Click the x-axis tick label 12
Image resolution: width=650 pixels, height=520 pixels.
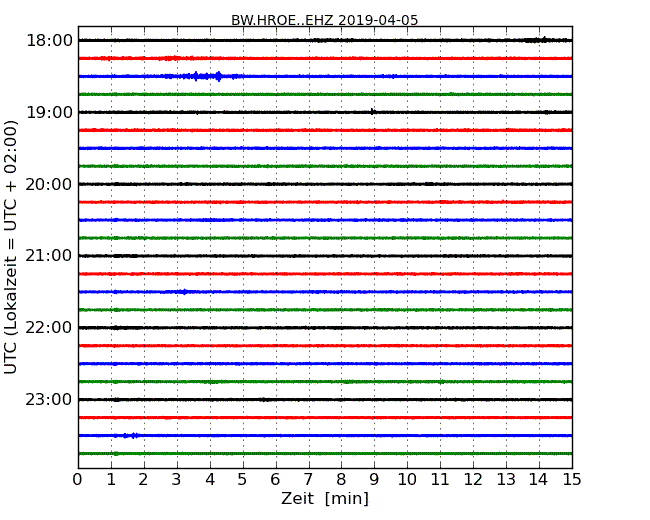pyautogui.click(x=473, y=480)
